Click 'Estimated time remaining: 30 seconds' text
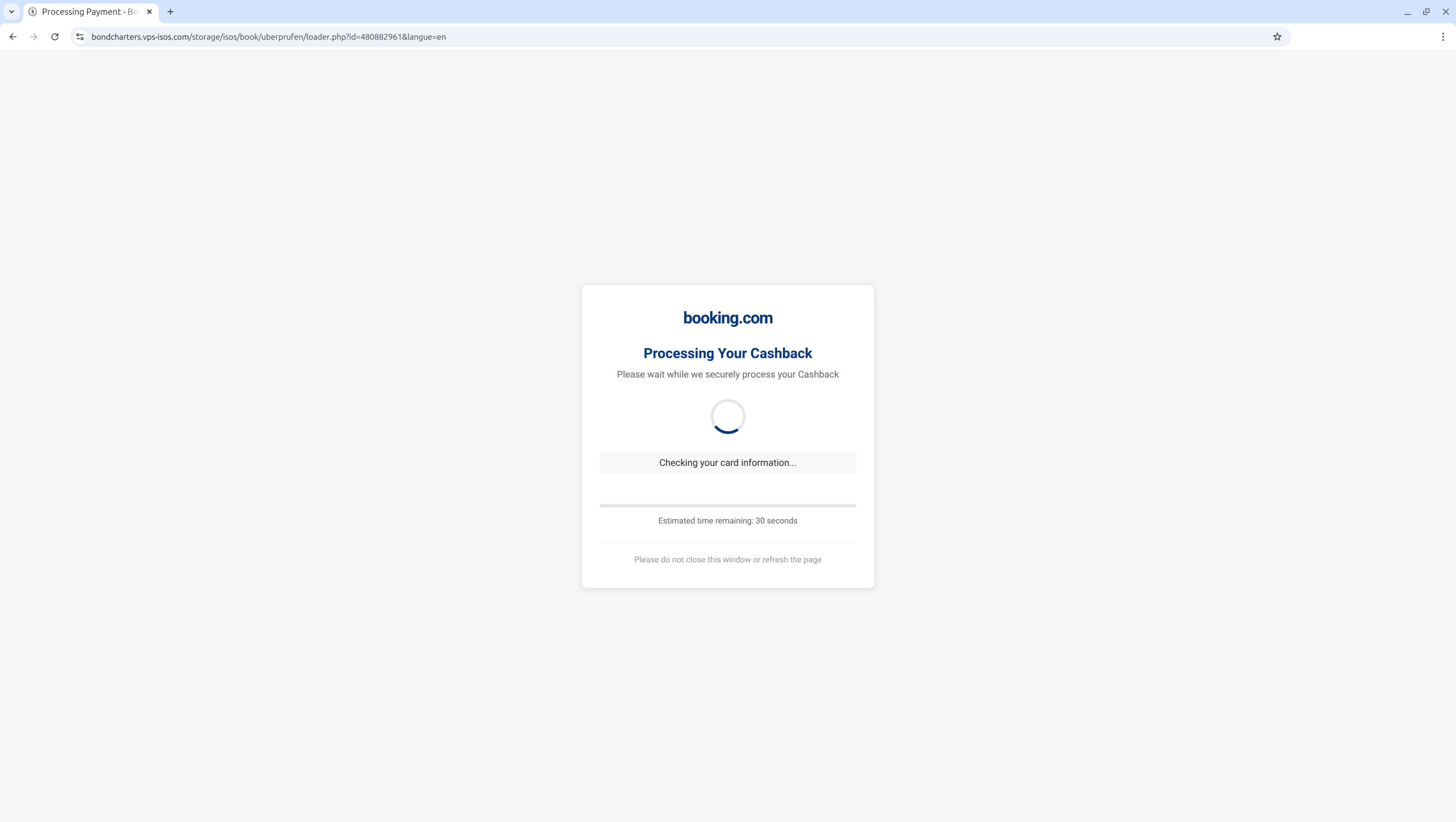The image size is (1456, 822). click(x=728, y=521)
